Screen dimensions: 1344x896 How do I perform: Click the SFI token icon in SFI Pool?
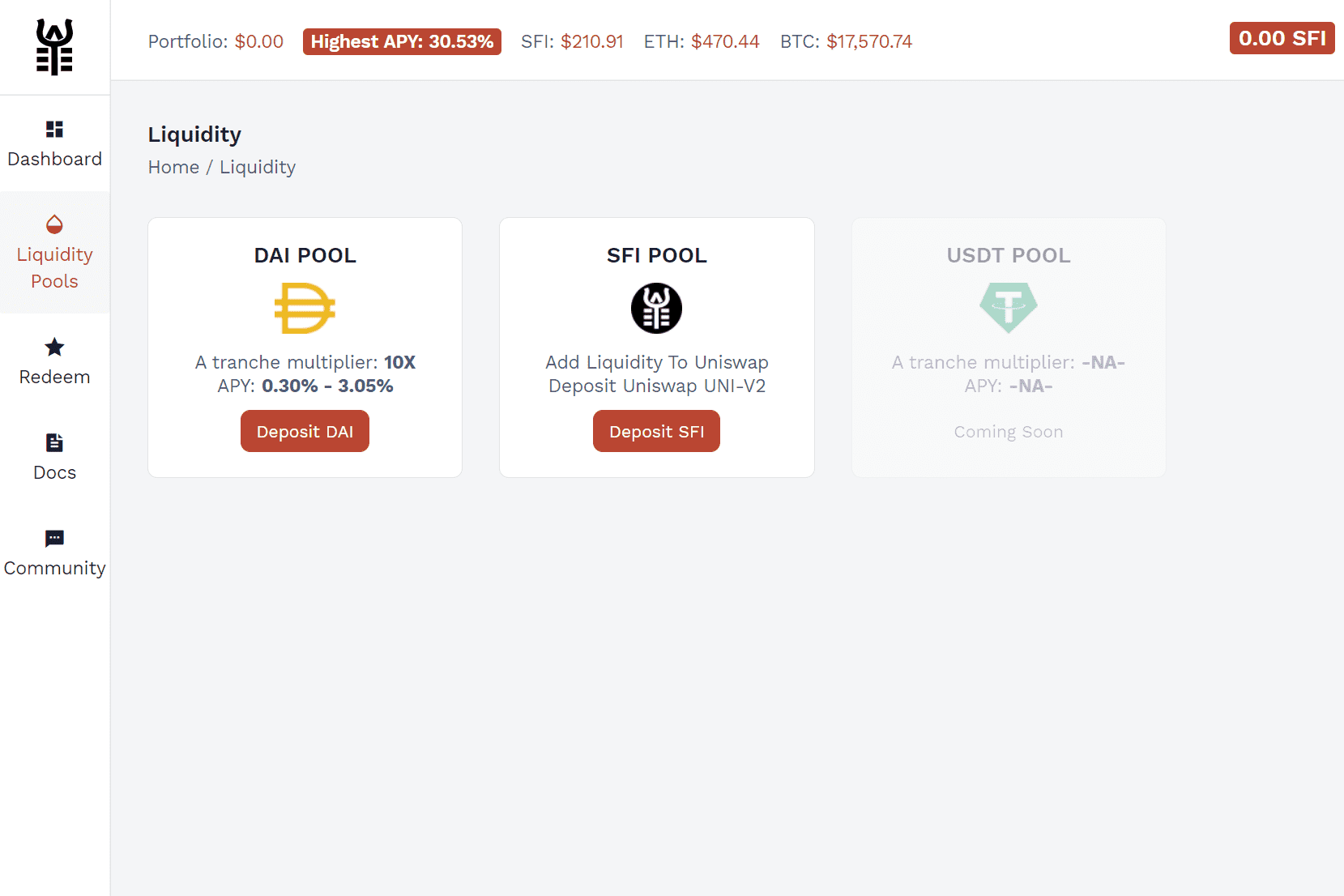coord(656,308)
